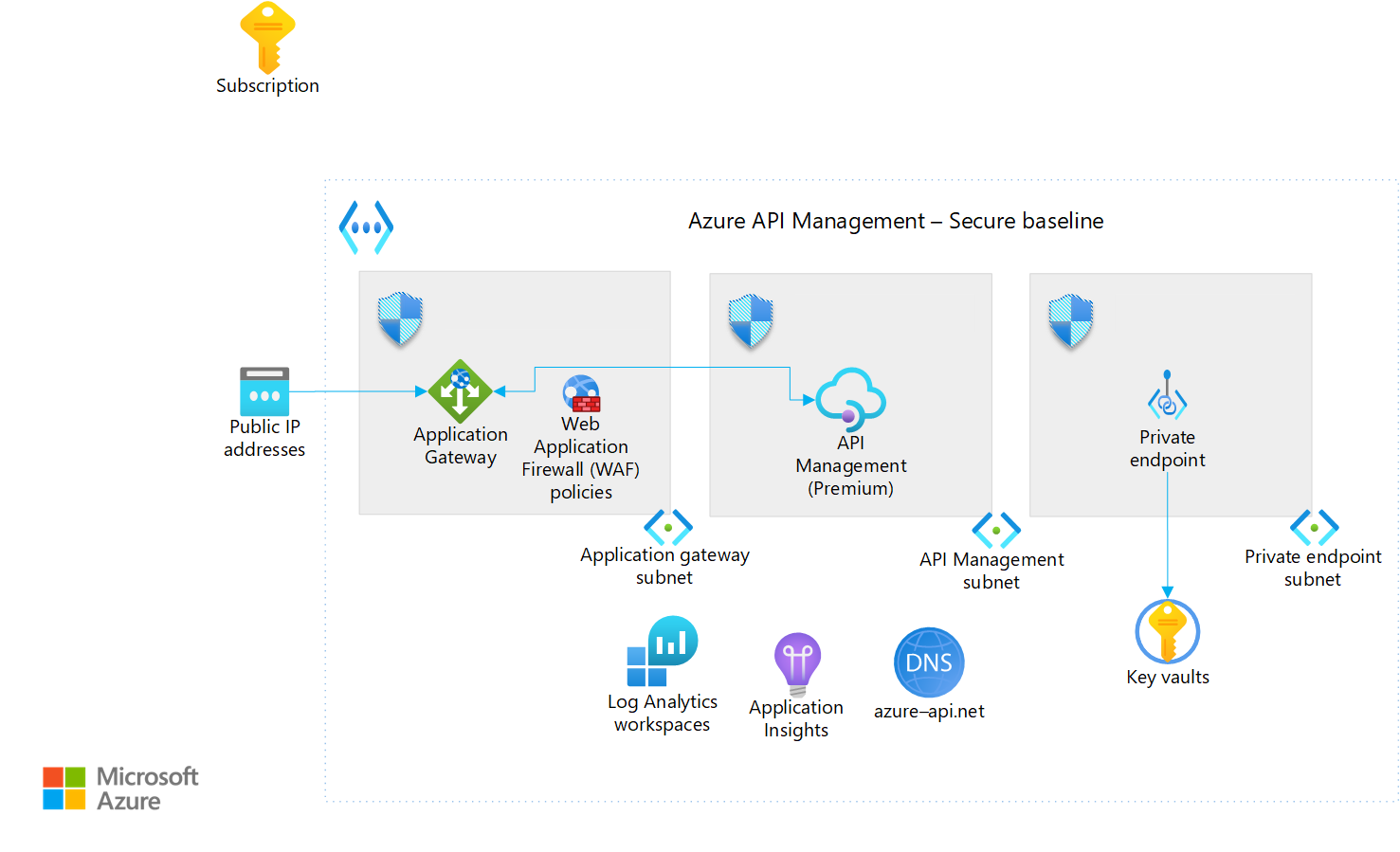The width and height of the screenshot is (1400, 852).
Task: Select the Public IP addresses icon
Action: click(x=264, y=391)
